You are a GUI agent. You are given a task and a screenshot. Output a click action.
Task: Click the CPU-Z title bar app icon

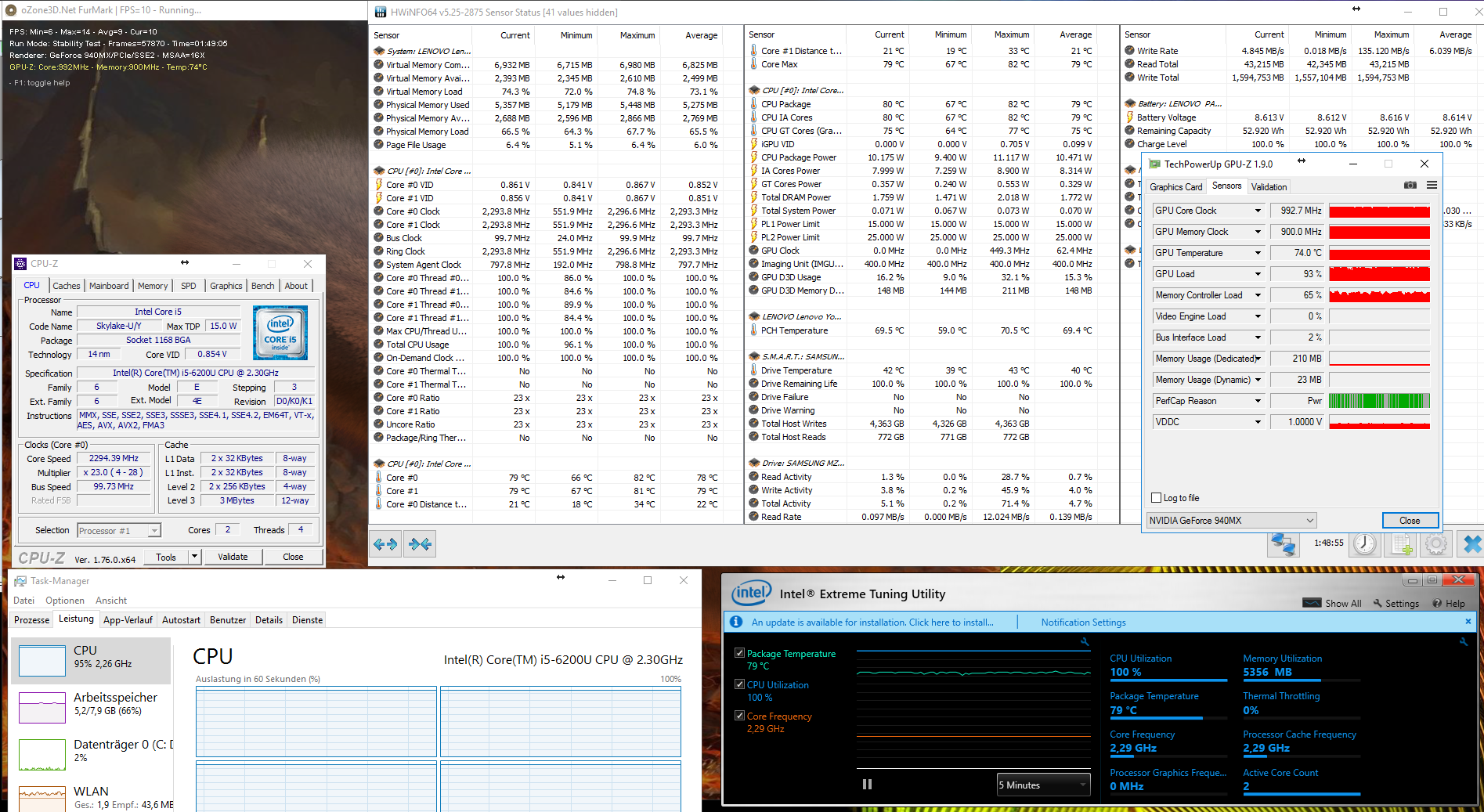pos(21,264)
